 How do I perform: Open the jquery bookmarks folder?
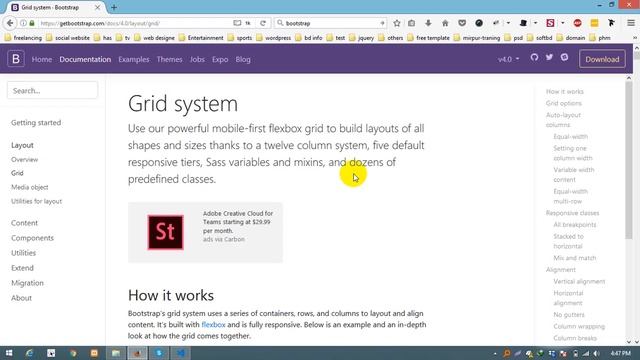click(362, 38)
